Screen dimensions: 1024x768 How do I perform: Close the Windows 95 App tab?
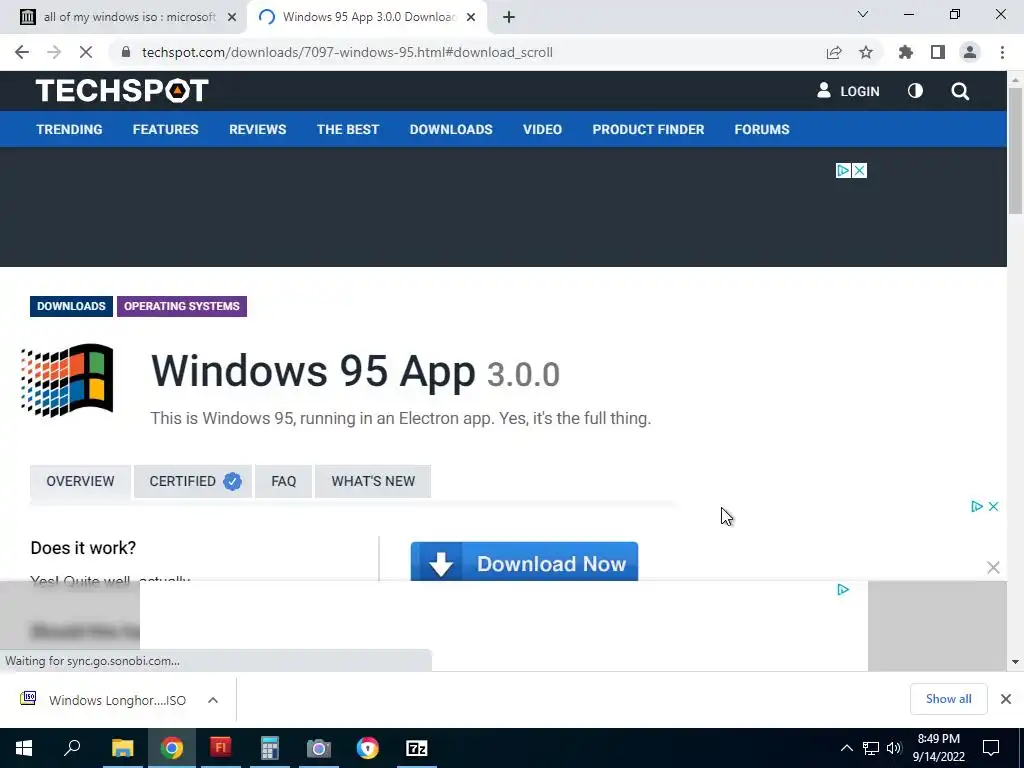471,17
